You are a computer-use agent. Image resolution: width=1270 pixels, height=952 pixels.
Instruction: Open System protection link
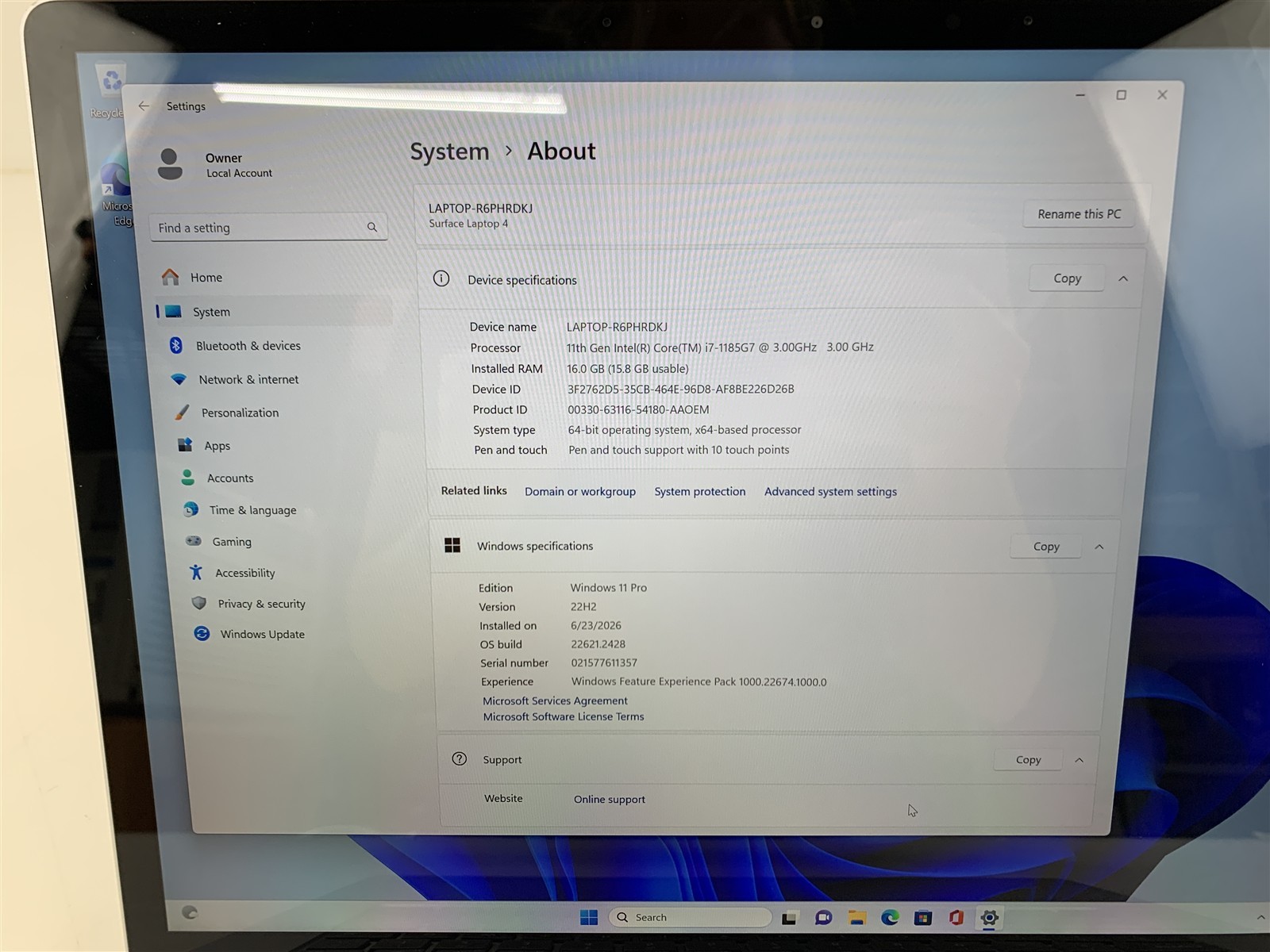pyautogui.click(x=700, y=491)
